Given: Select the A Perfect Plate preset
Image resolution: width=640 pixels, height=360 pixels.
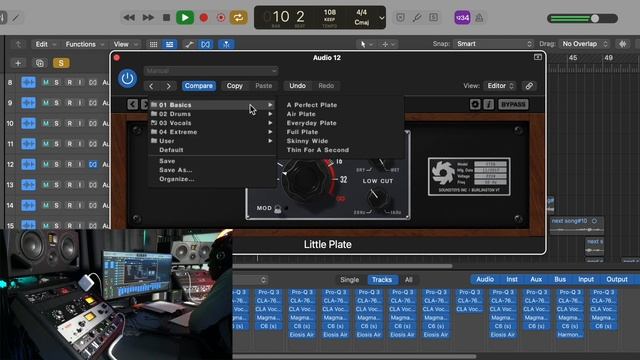Looking at the screenshot, I should click(312, 105).
